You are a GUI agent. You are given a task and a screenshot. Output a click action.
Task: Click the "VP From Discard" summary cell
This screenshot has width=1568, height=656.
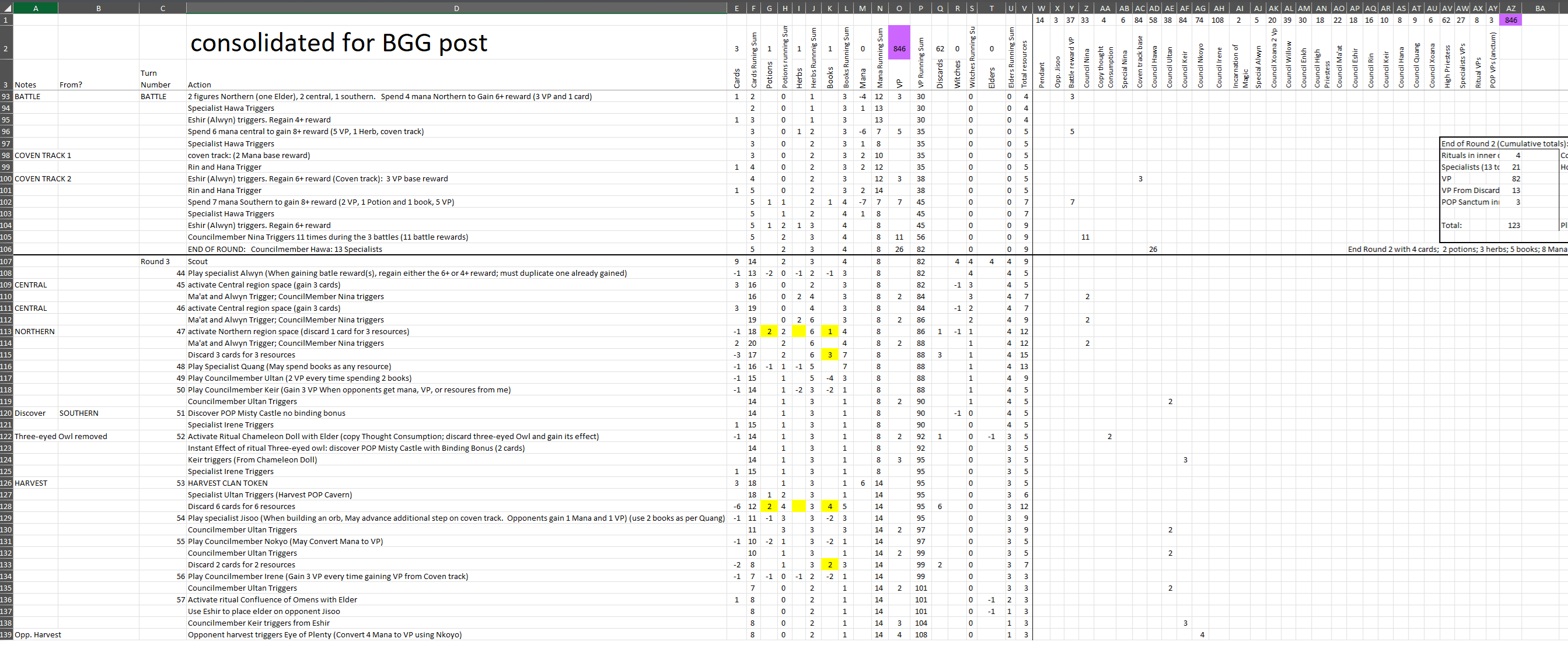coord(1470,190)
